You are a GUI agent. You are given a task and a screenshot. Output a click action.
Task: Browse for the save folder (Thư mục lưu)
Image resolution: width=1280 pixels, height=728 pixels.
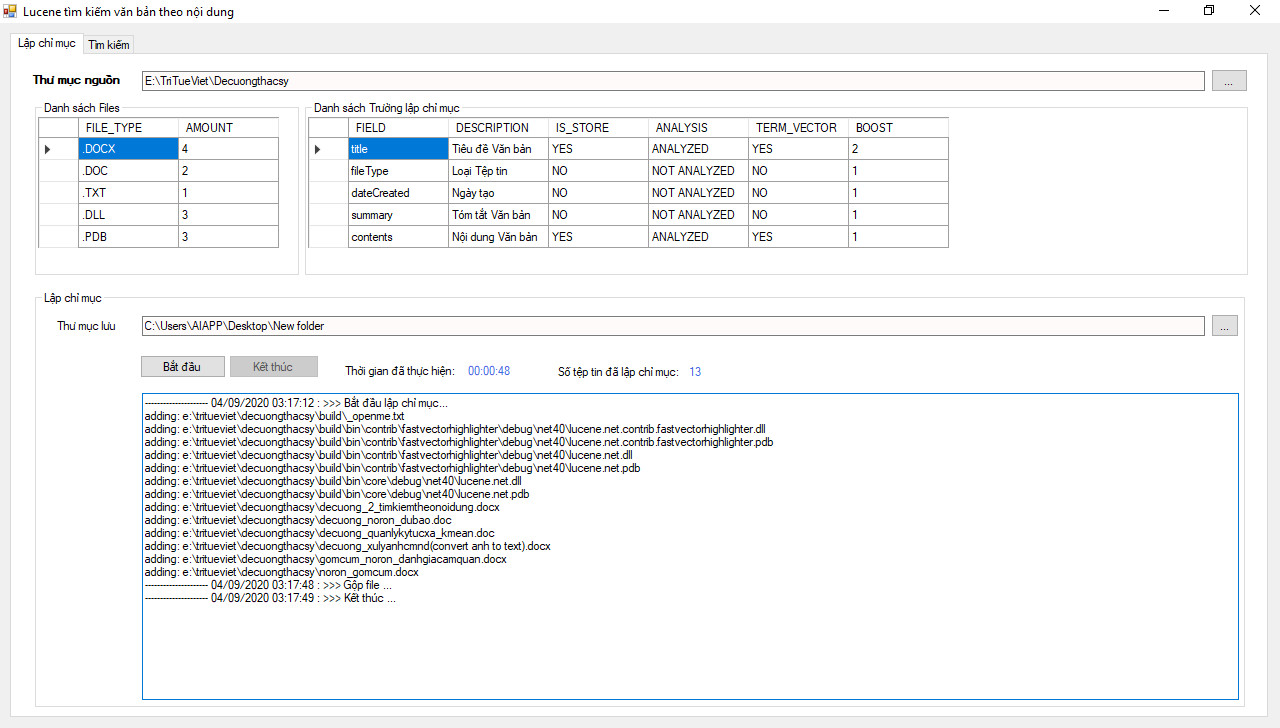1225,326
